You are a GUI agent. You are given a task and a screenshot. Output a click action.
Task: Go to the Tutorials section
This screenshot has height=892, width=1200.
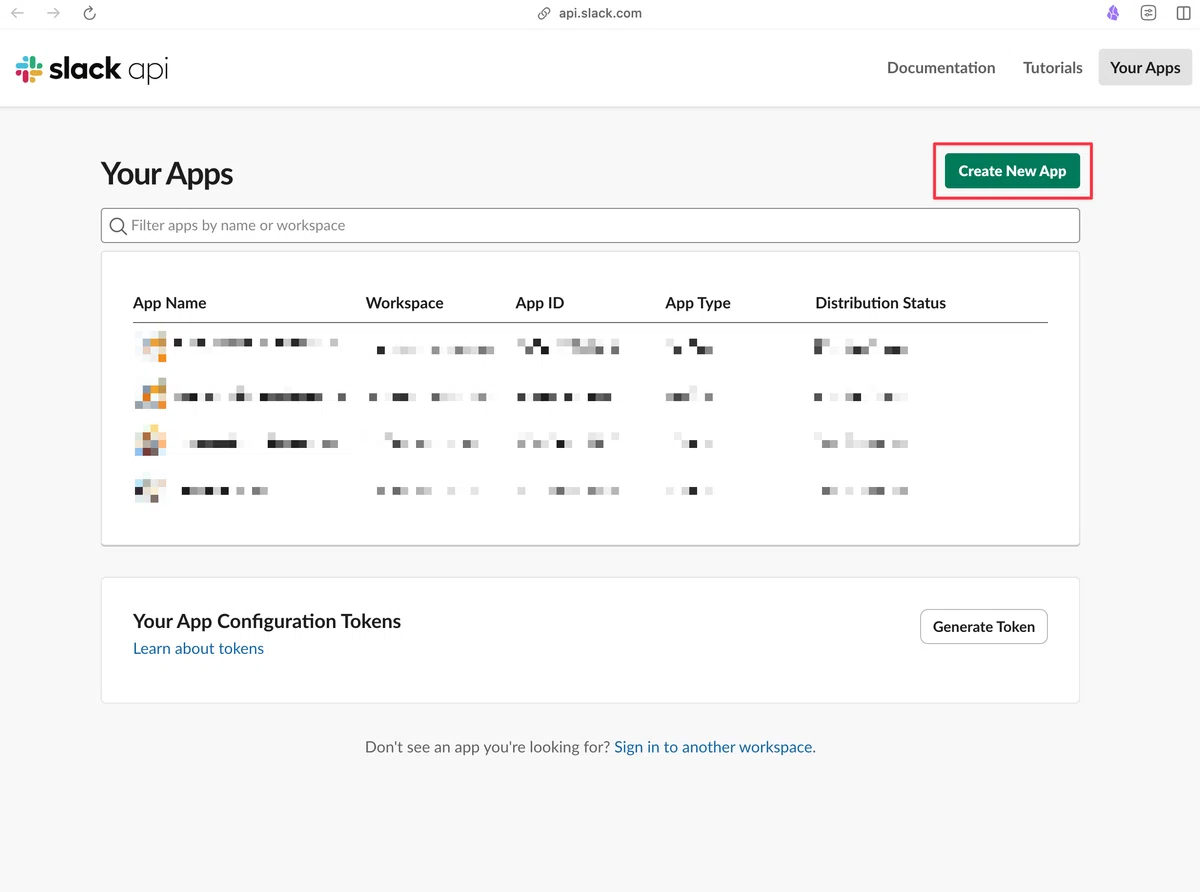1052,67
